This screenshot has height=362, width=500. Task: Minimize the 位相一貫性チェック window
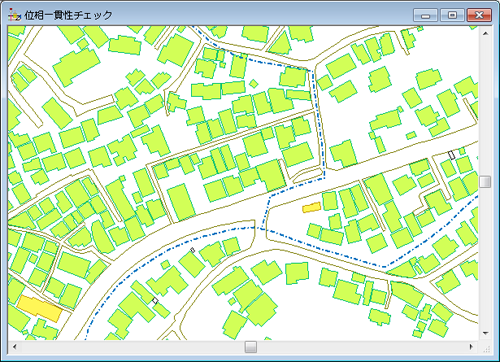tap(425, 15)
